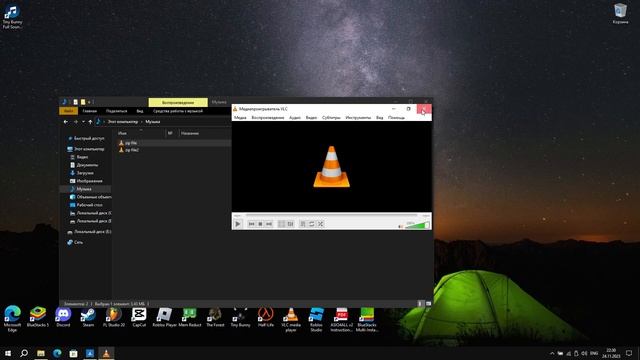Toggle VLC fullscreen video button
This screenshot has height=360, width=640.
[281, 224]
